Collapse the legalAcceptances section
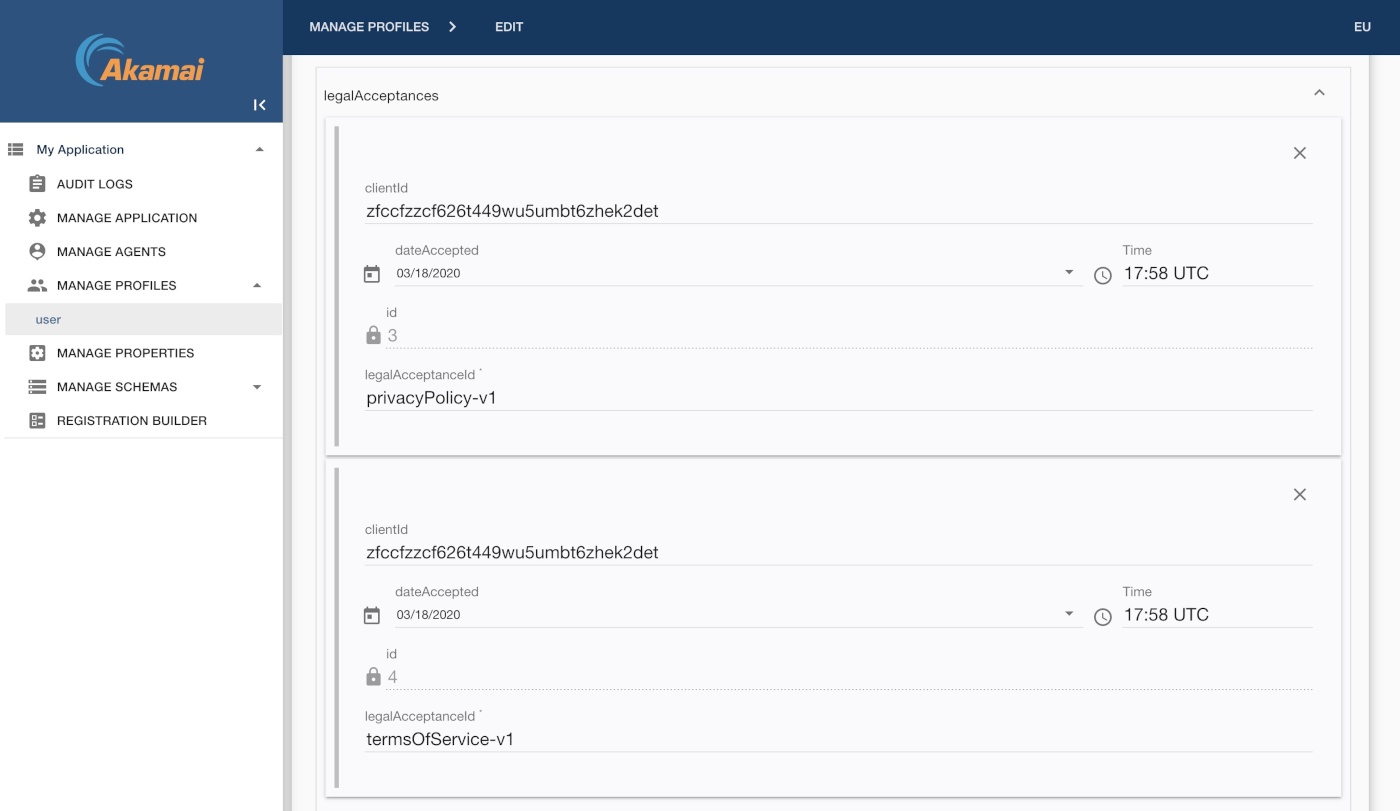 coord(1319,93)
